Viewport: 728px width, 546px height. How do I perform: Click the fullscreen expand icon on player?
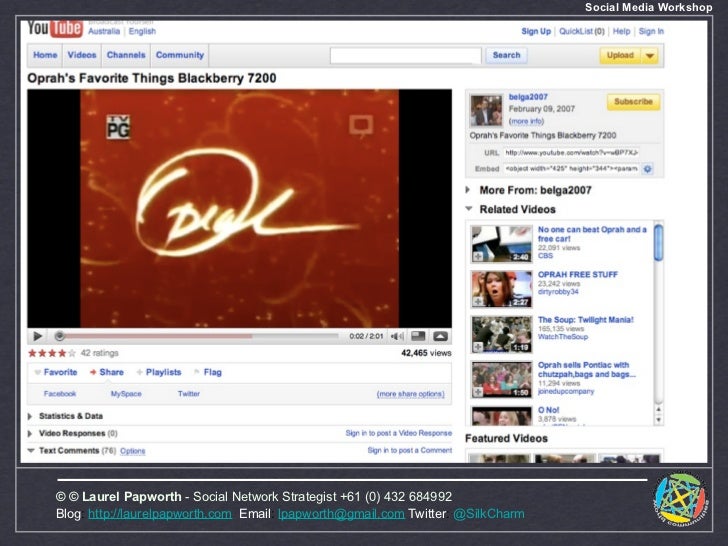pos(440,336)
